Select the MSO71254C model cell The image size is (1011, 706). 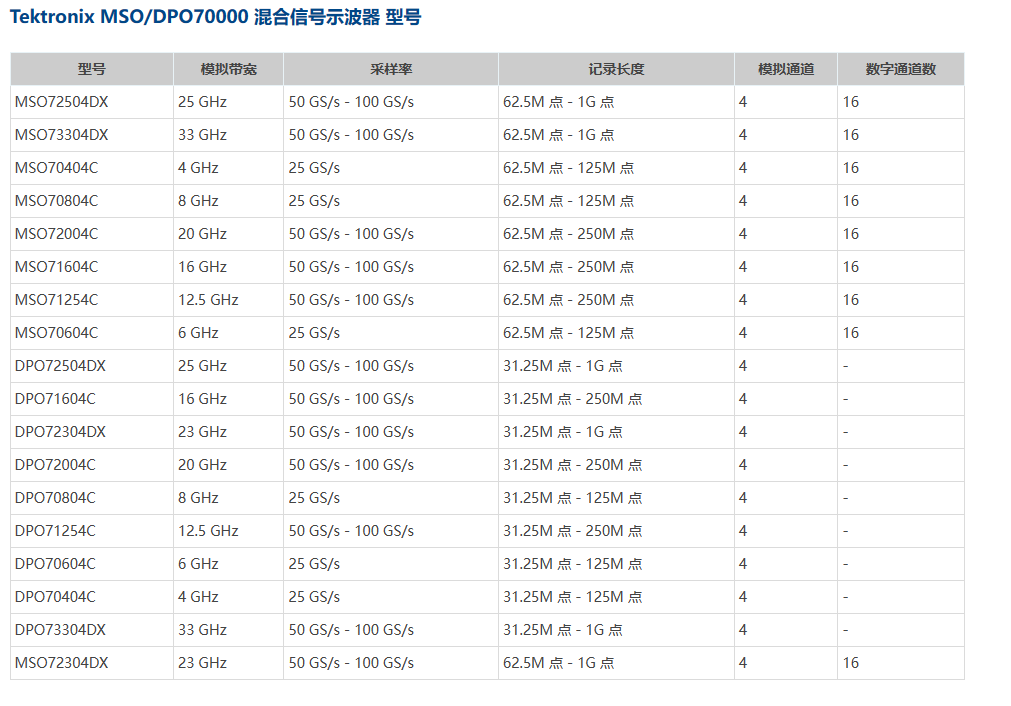click(x=56, y=300)
